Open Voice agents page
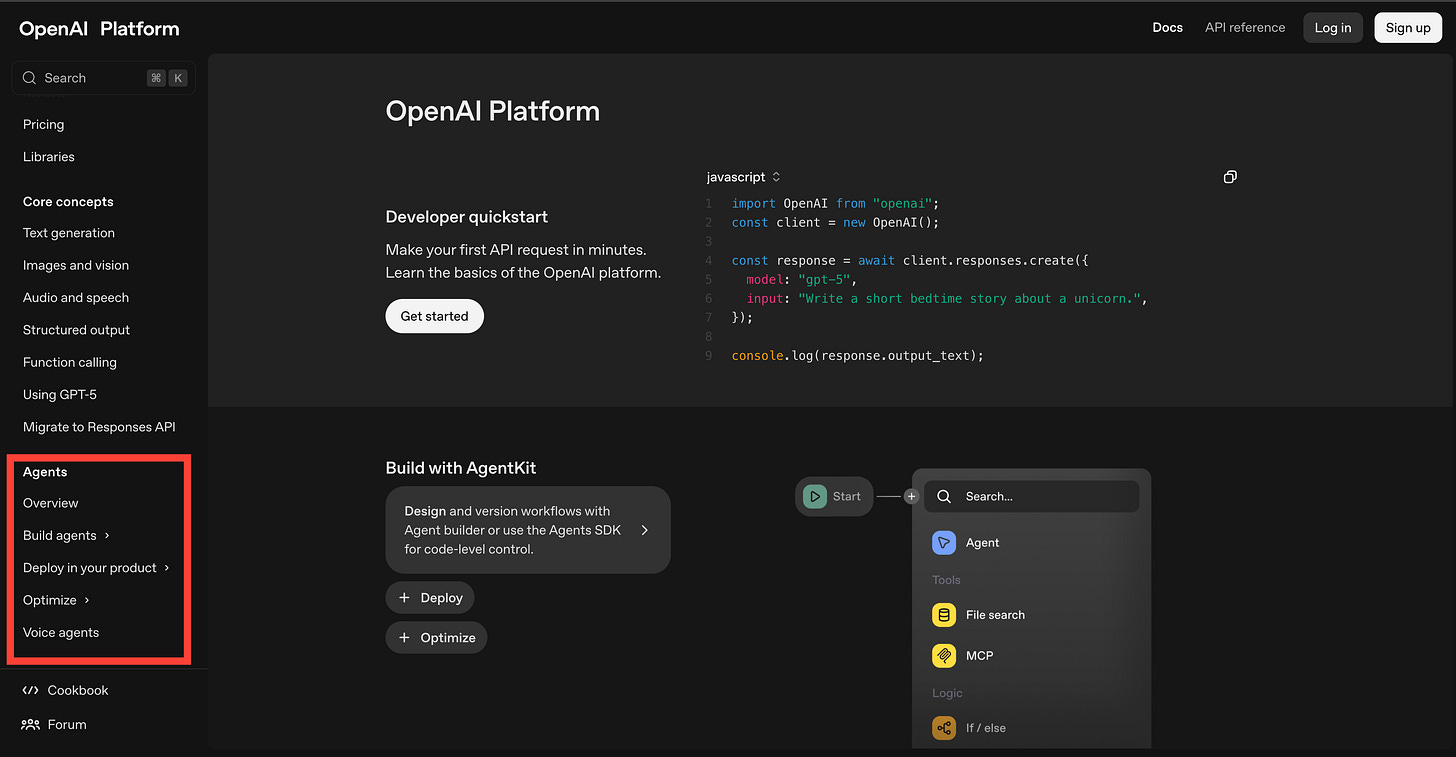Screen dimensions: 1456x757 pos(61,632)
